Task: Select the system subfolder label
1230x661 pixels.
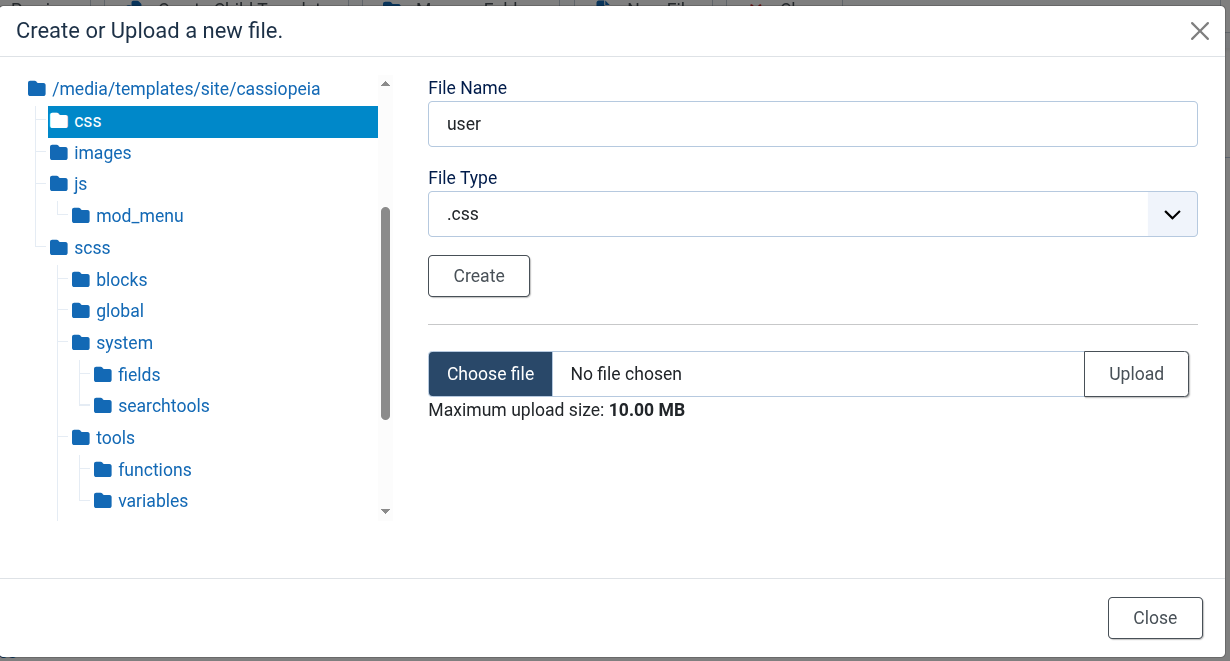Action: (124, 343)
